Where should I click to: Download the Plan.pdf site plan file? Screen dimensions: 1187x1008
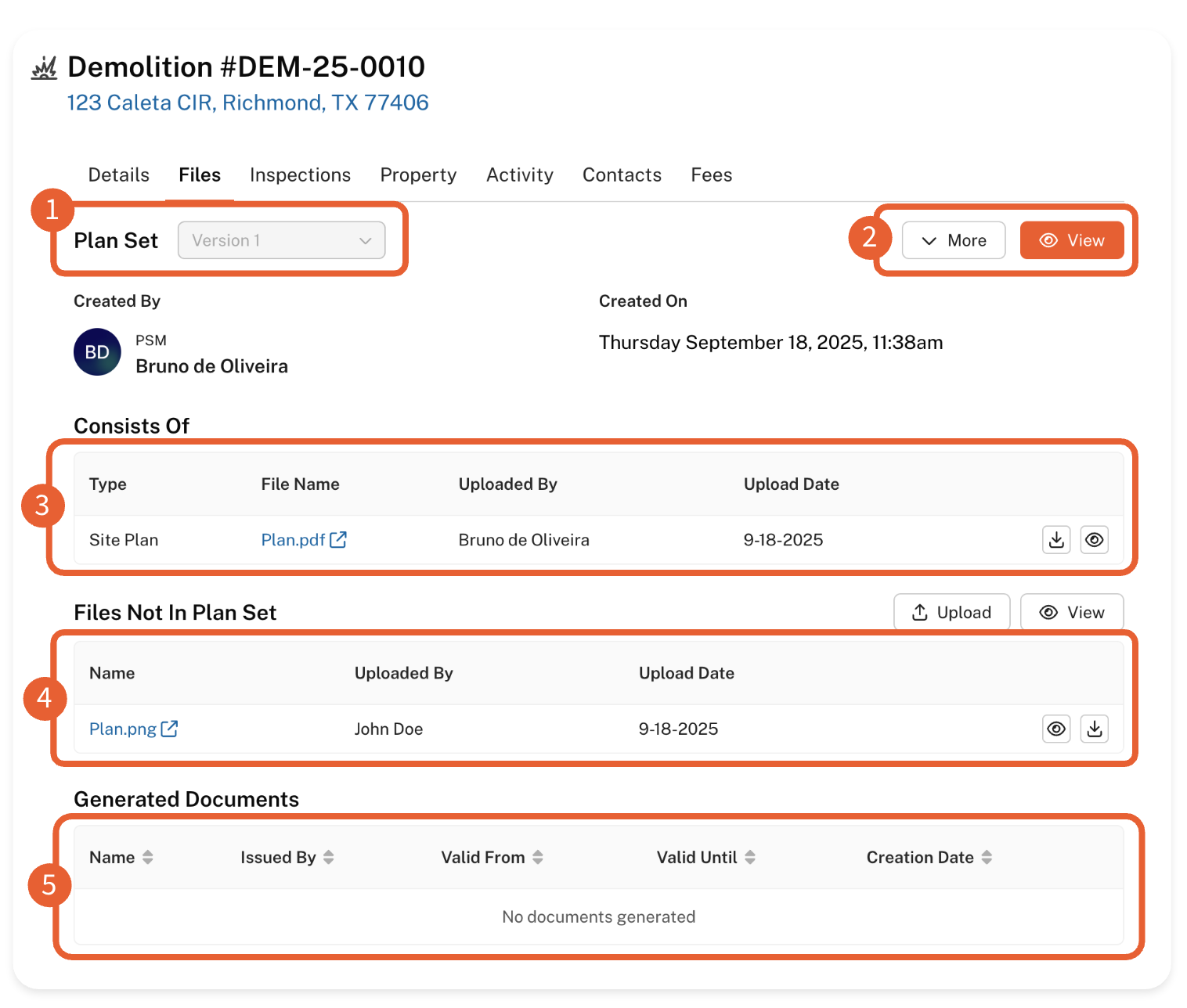[x=1056, y=540]
